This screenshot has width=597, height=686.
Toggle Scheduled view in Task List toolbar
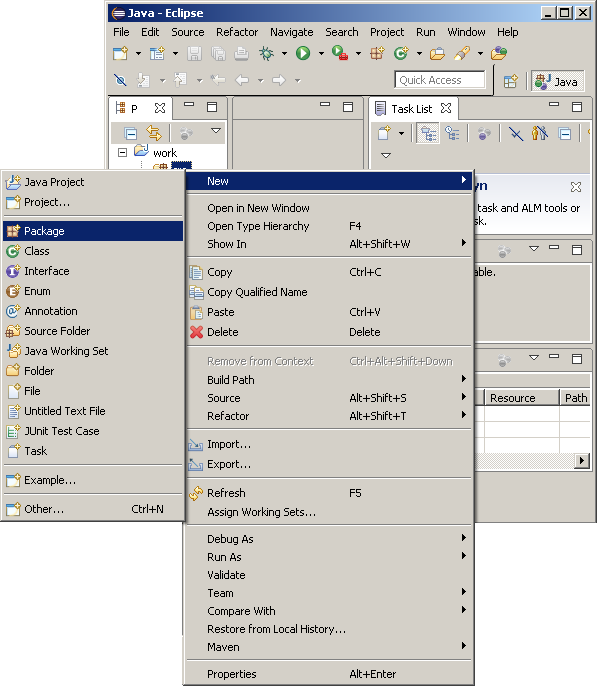(x=452, y=133)
